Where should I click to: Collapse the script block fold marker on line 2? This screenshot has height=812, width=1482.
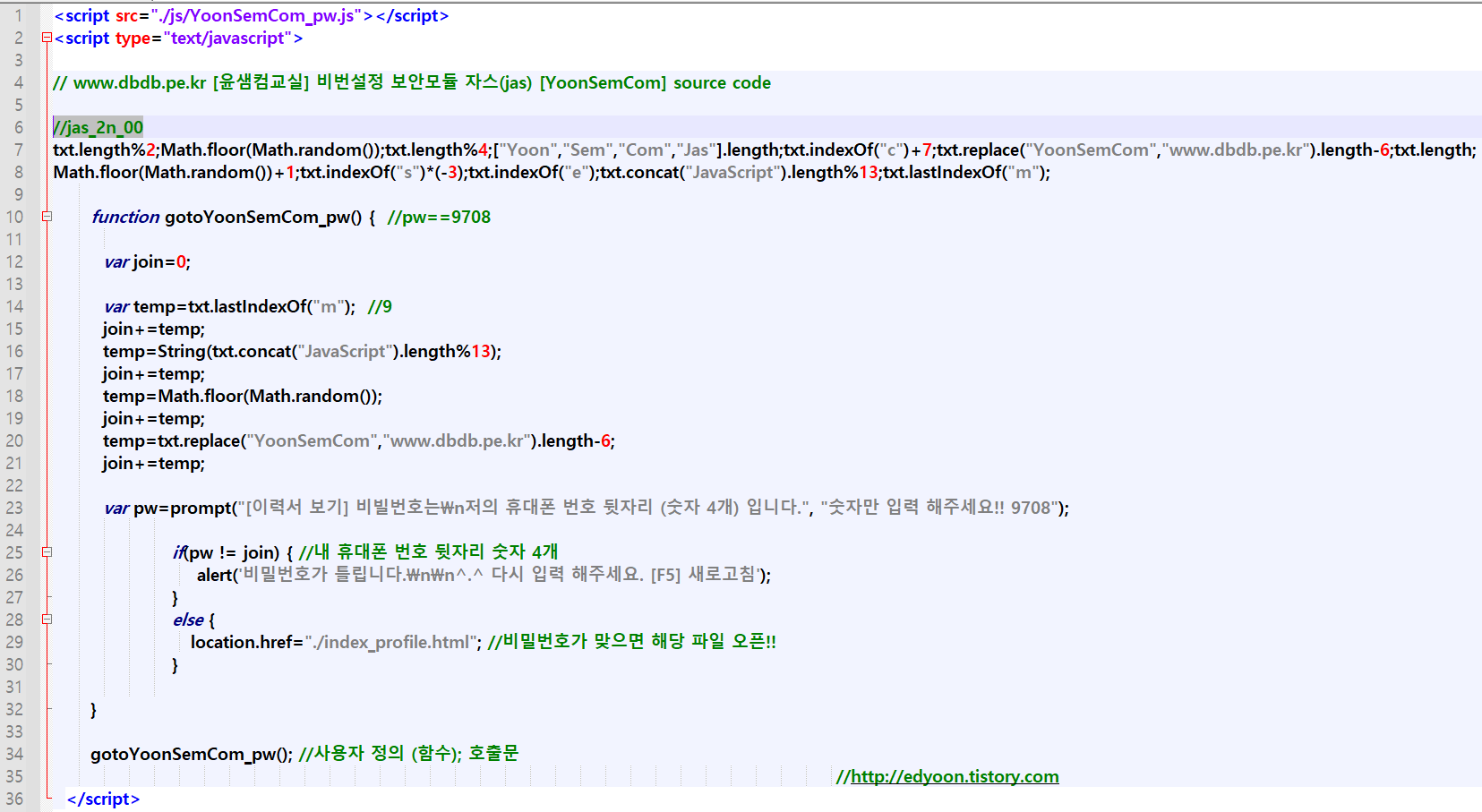coord(47,38)
